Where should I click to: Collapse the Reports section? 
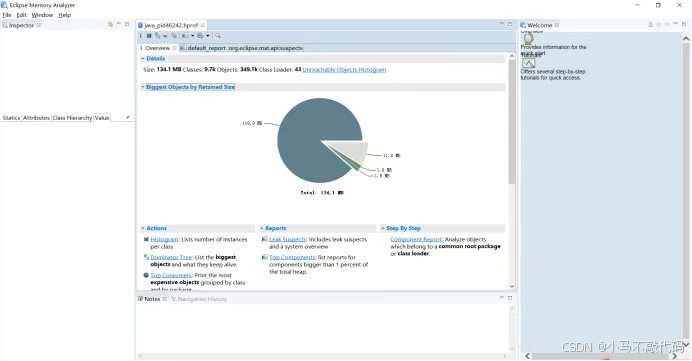(x=261, y=228)
